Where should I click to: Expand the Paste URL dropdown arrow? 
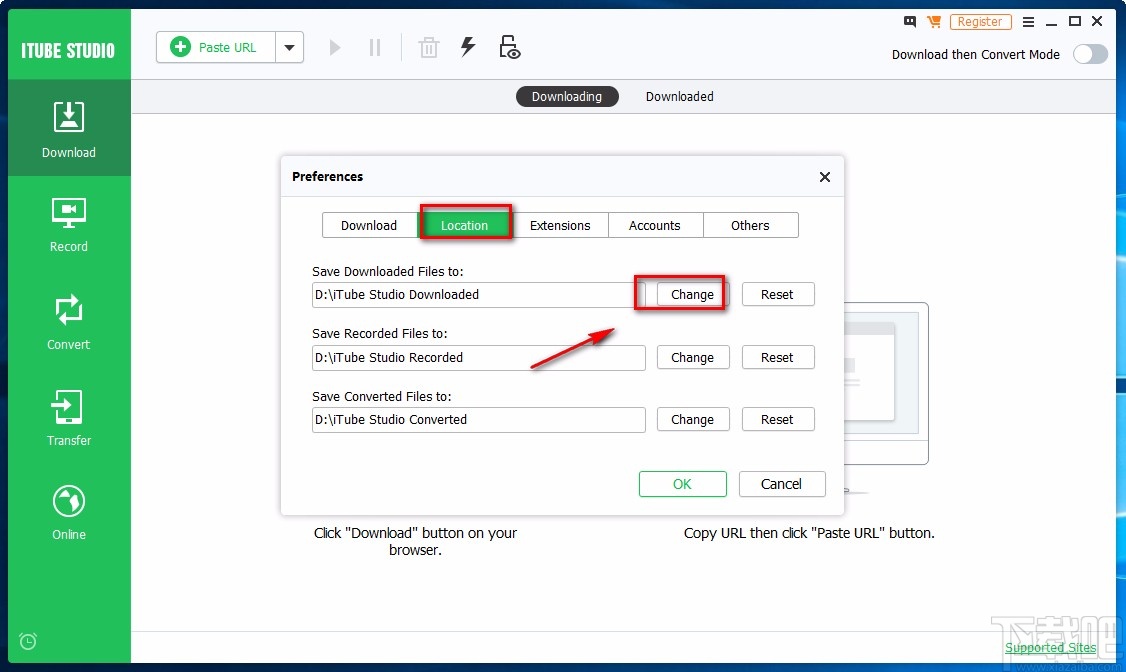(290, 46)
